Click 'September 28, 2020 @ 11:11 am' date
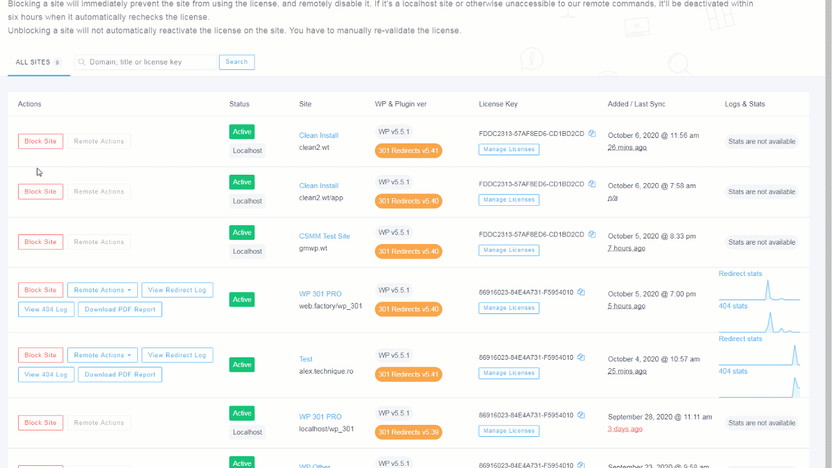The image size is (832, 468). coord(660,417)
